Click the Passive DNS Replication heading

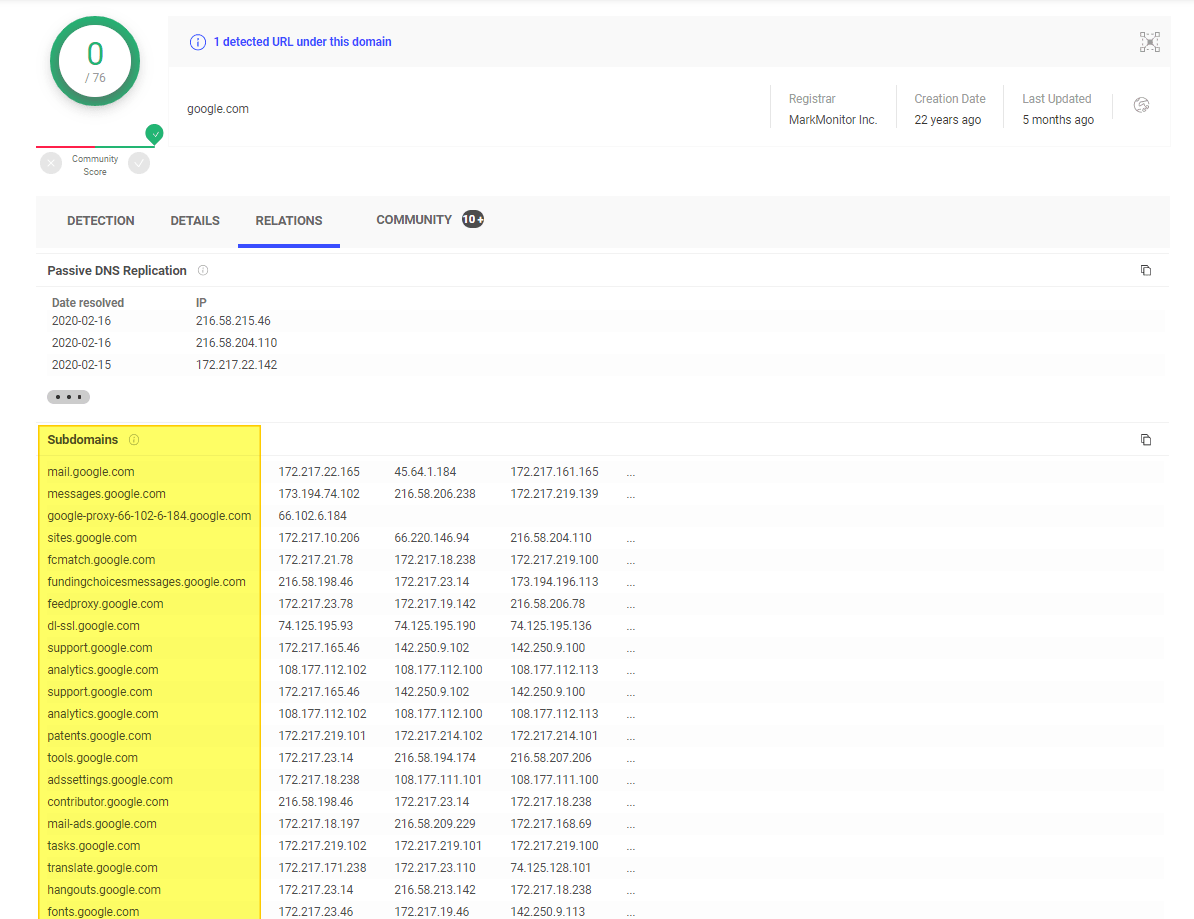click(117, 270)
